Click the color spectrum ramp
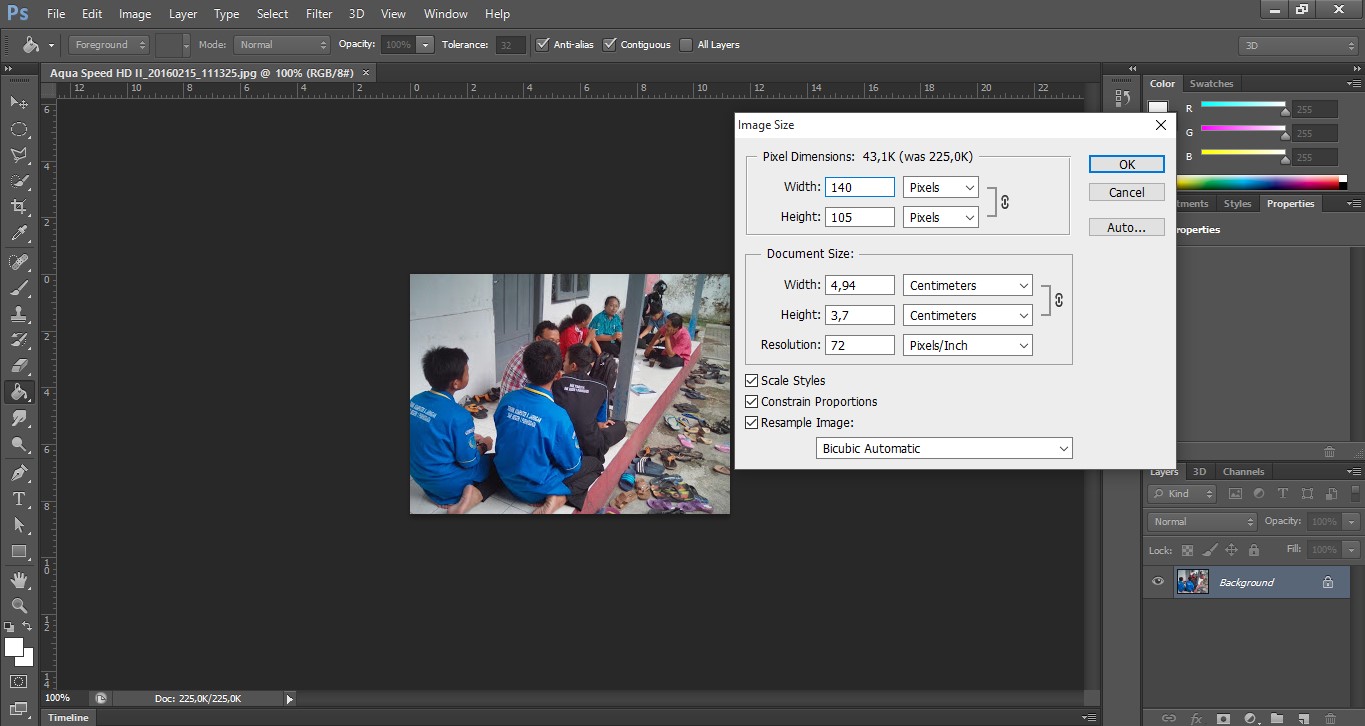Screen dimensions: 1365x726 coord(1262,182)
